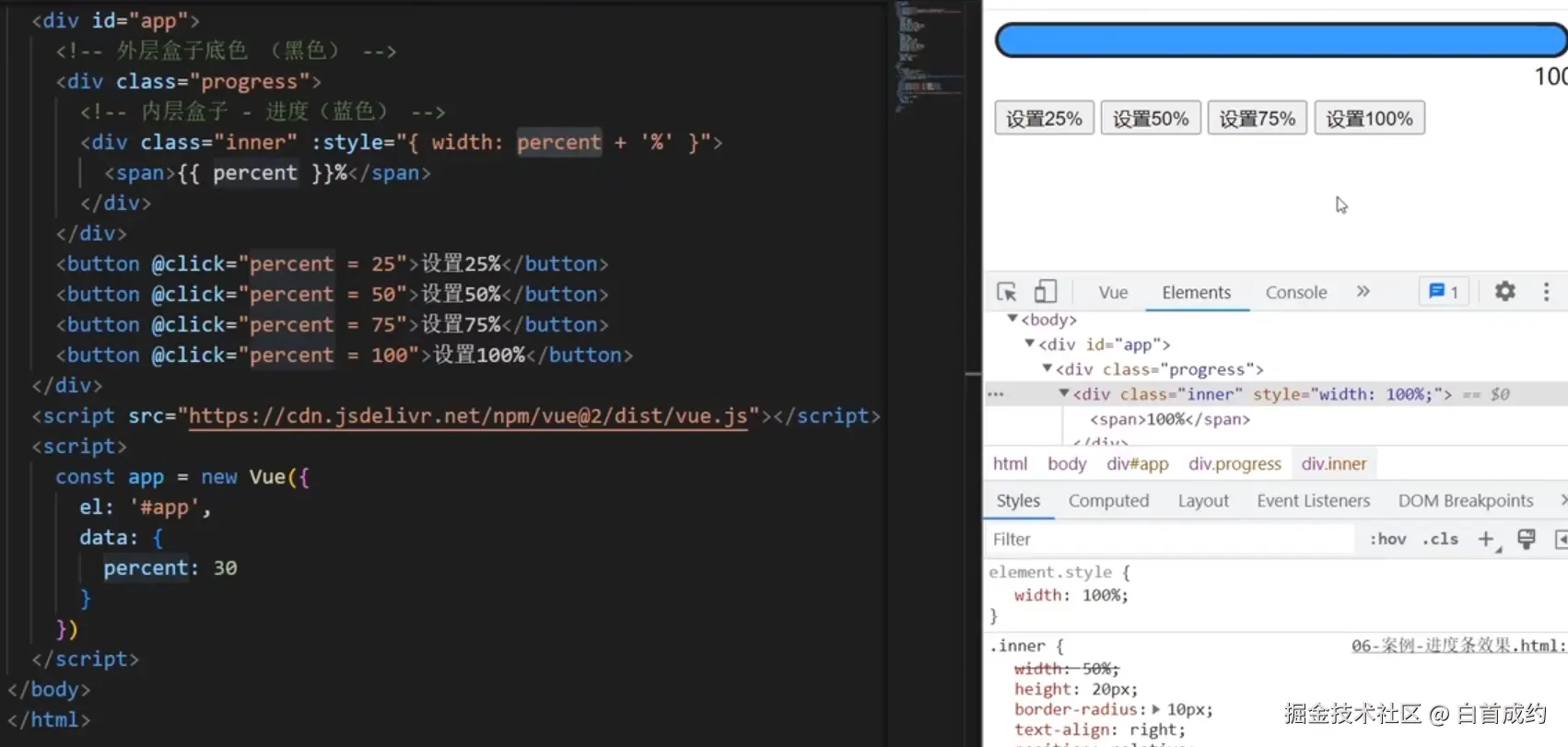1568x747 pixels.
Task: Click the body breadcrumb
Action: 1067,464
